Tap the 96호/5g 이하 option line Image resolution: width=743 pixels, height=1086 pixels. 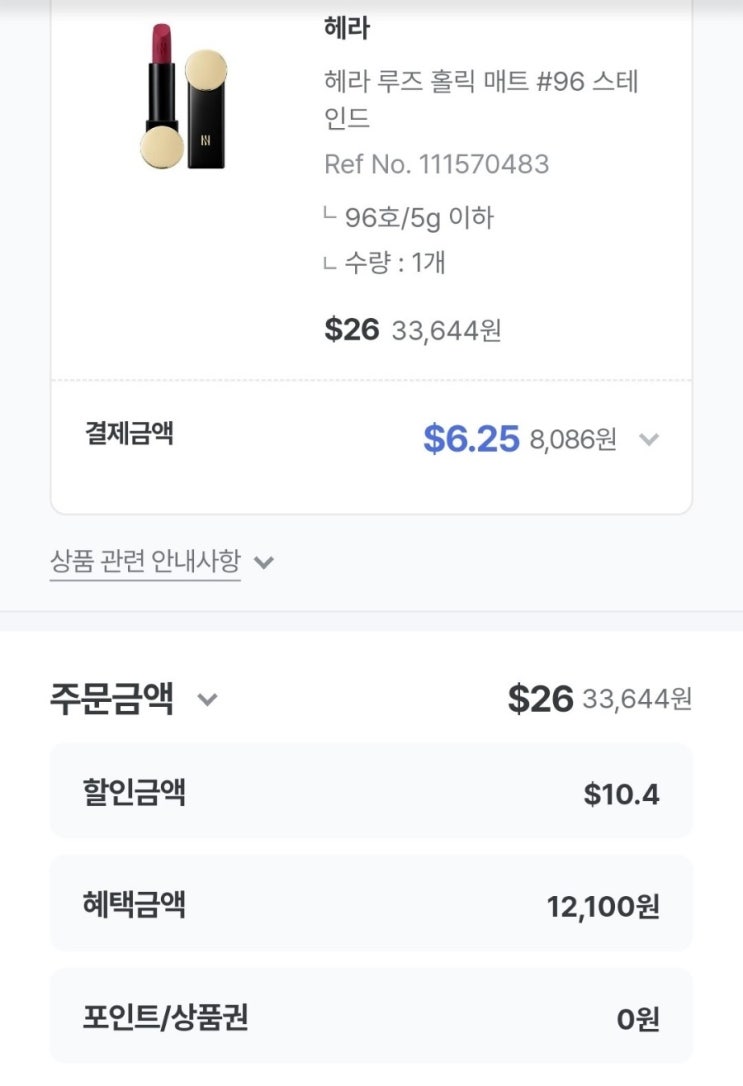click(418, 217)
